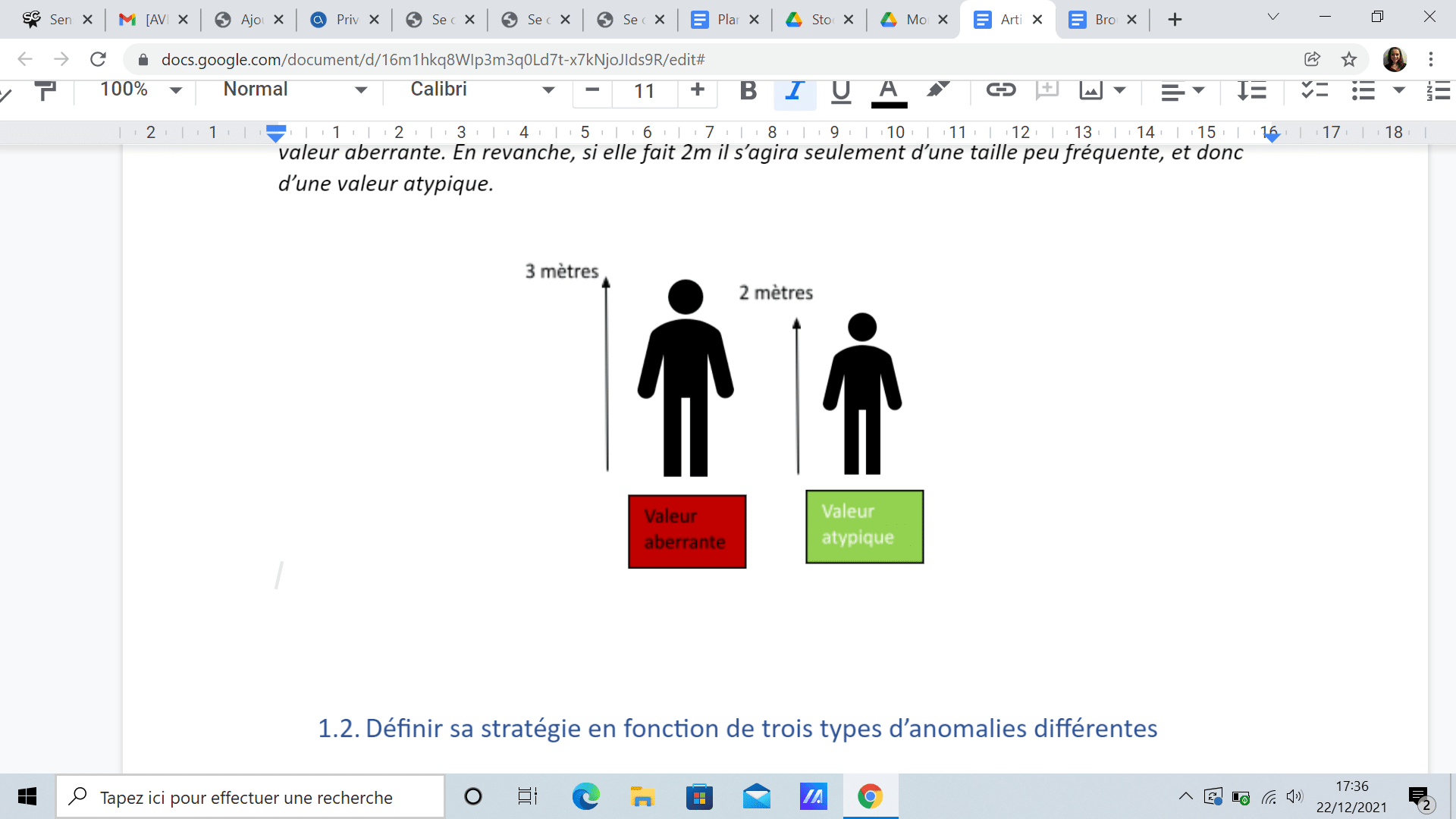The image size is (1456, 819).
Task: Toggle underline formatting
Action: 840,90
